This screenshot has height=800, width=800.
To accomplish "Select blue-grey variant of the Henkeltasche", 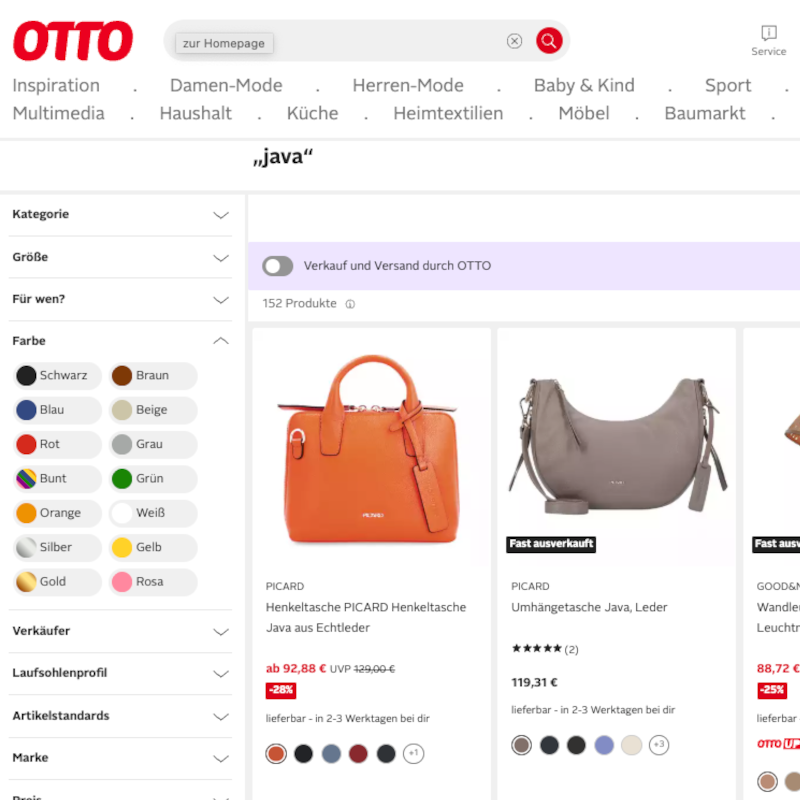I will tap(331, 754).
